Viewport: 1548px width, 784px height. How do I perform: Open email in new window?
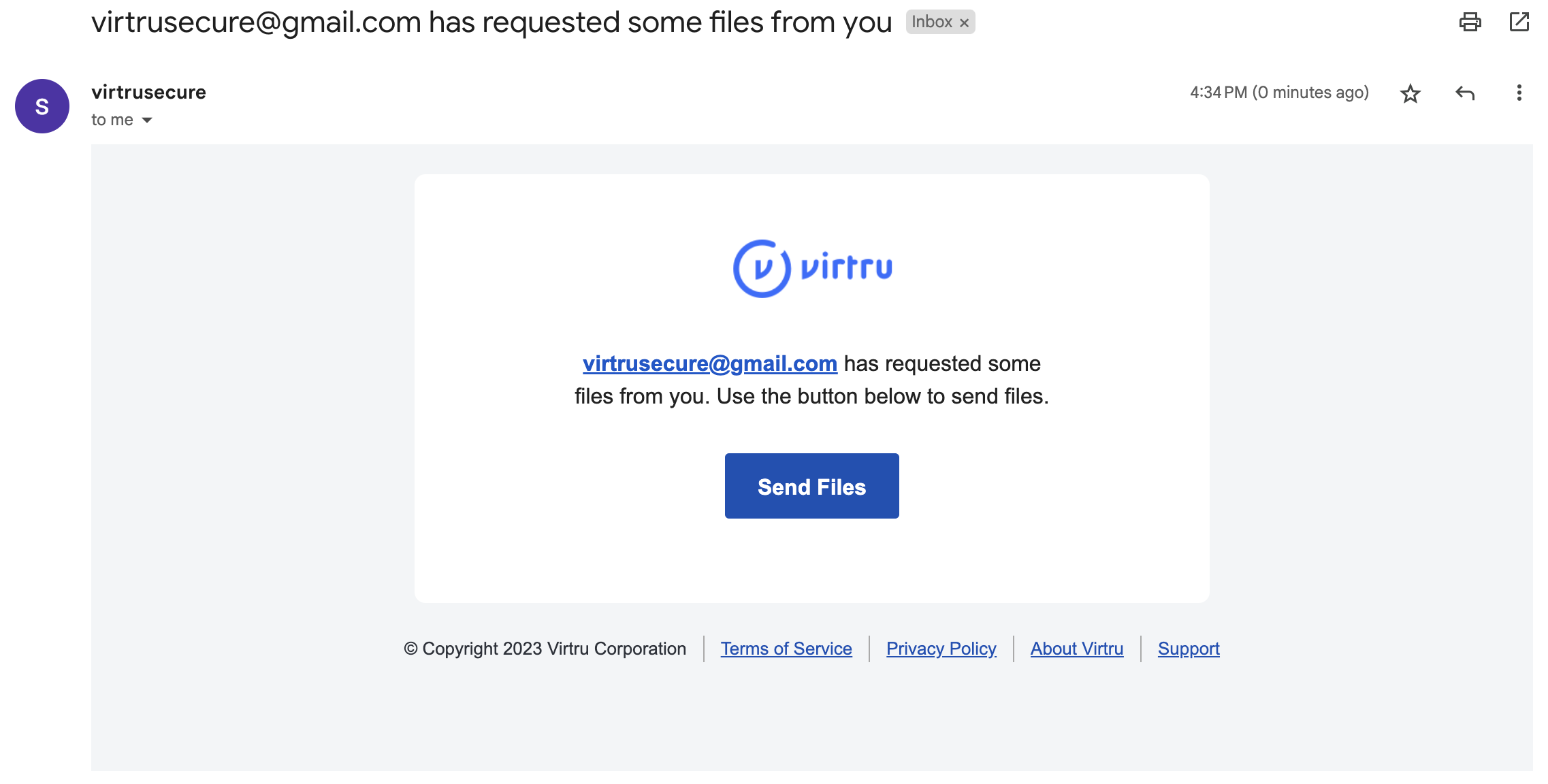[1519, 22]
